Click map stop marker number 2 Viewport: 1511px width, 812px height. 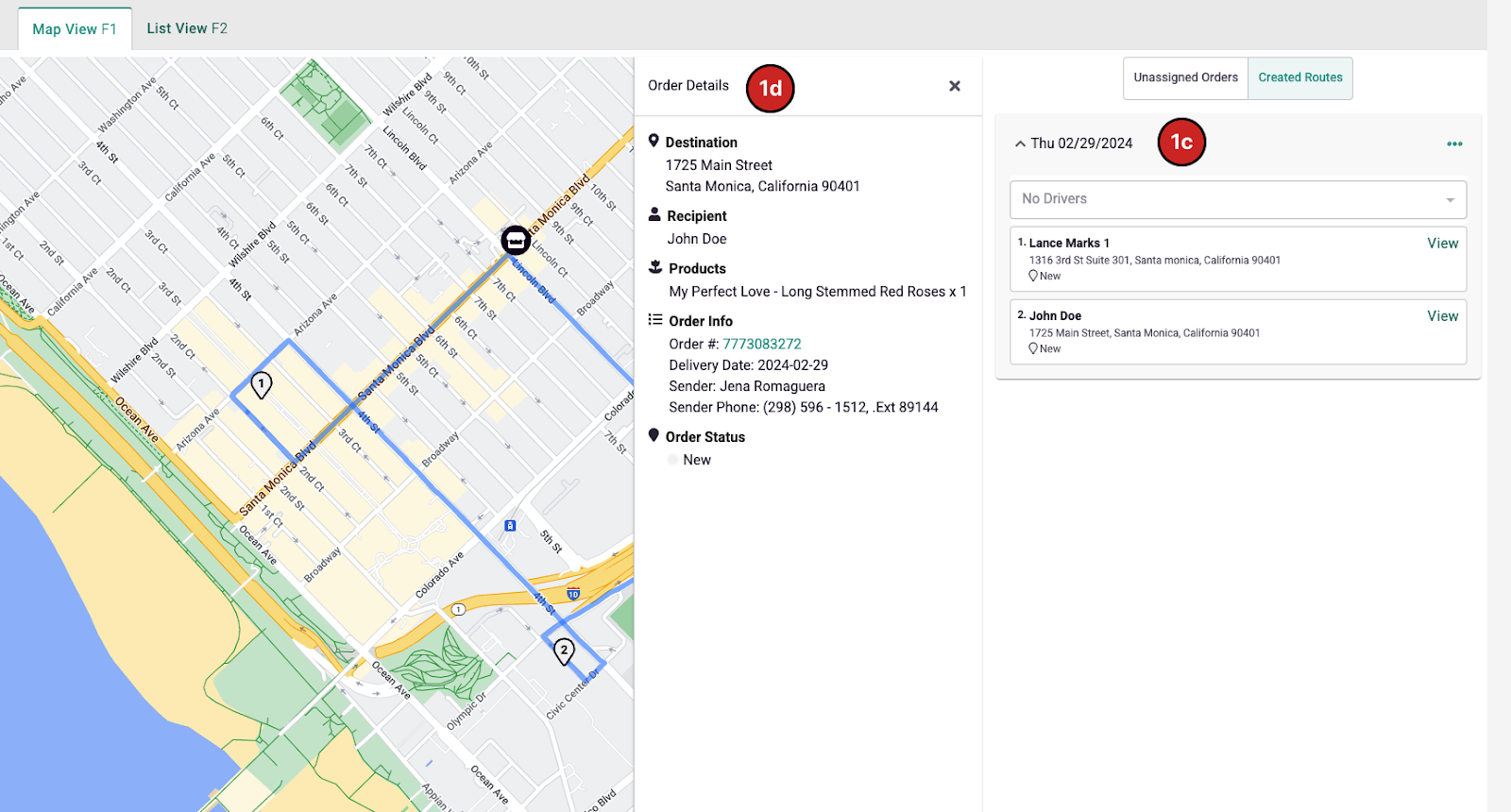[x=564, y=651]
